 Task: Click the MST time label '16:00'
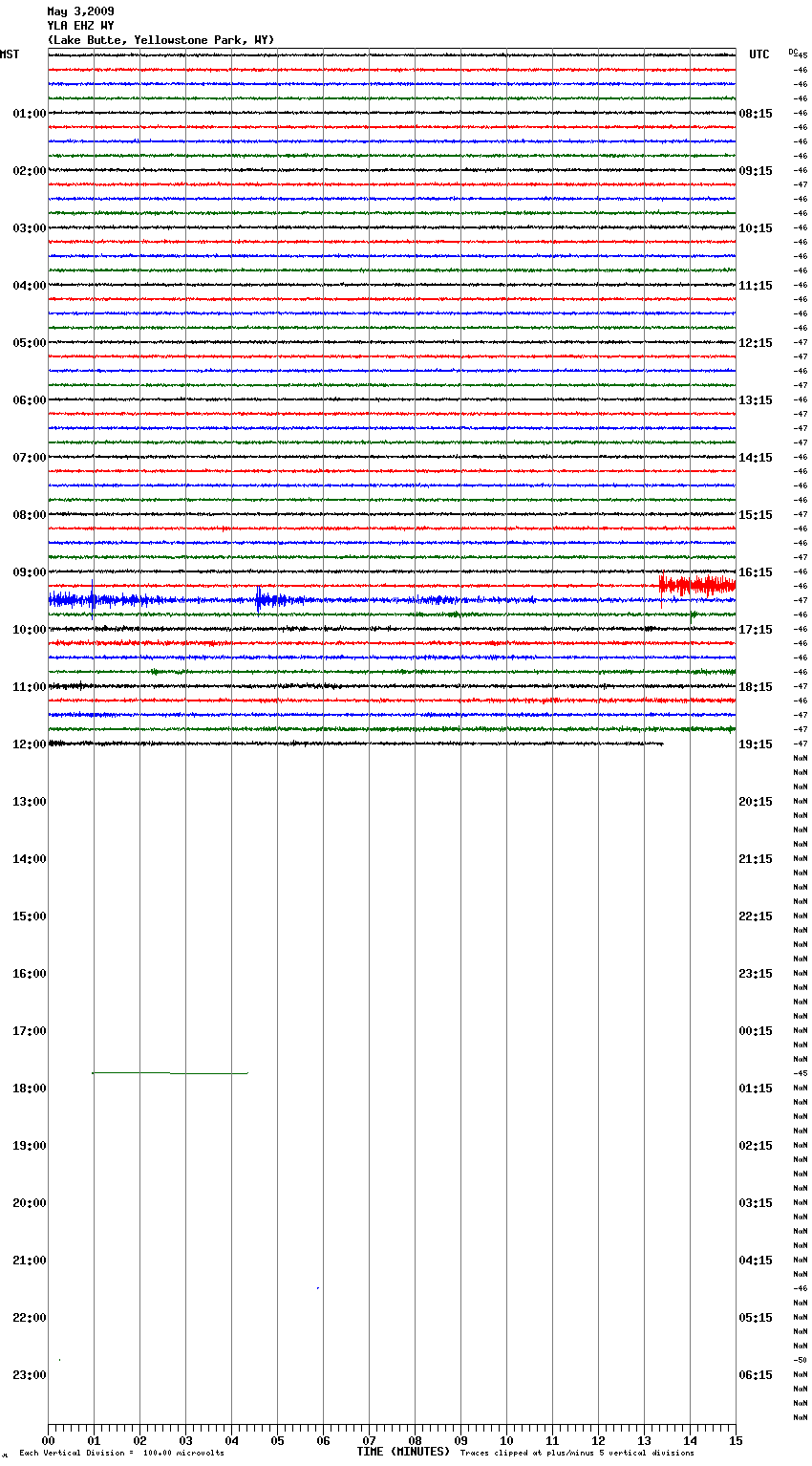pos(30,974)
